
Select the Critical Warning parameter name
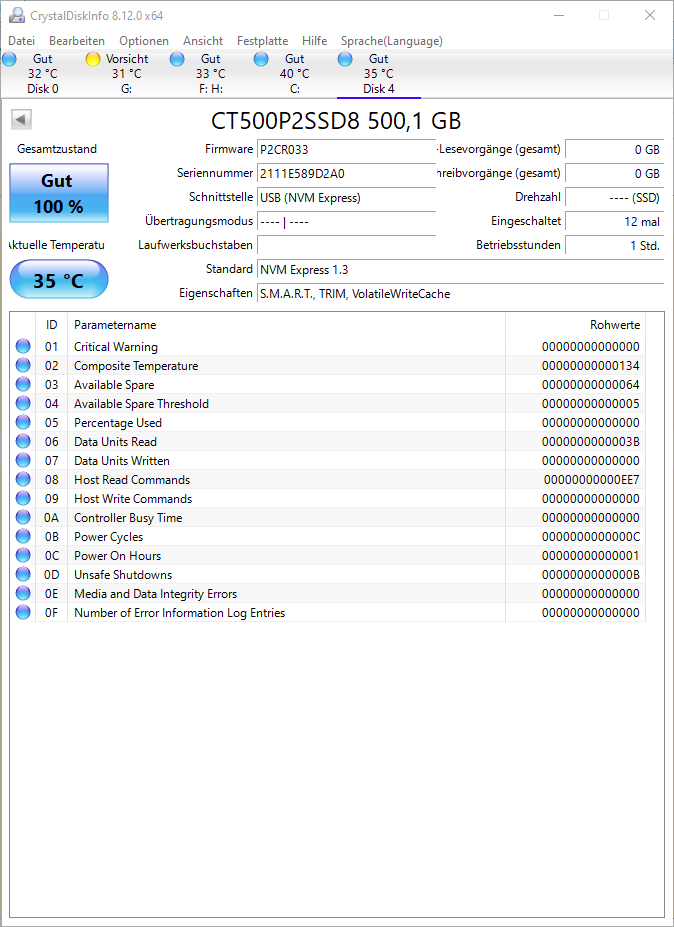pyautogui.click(x=116, y=347)
